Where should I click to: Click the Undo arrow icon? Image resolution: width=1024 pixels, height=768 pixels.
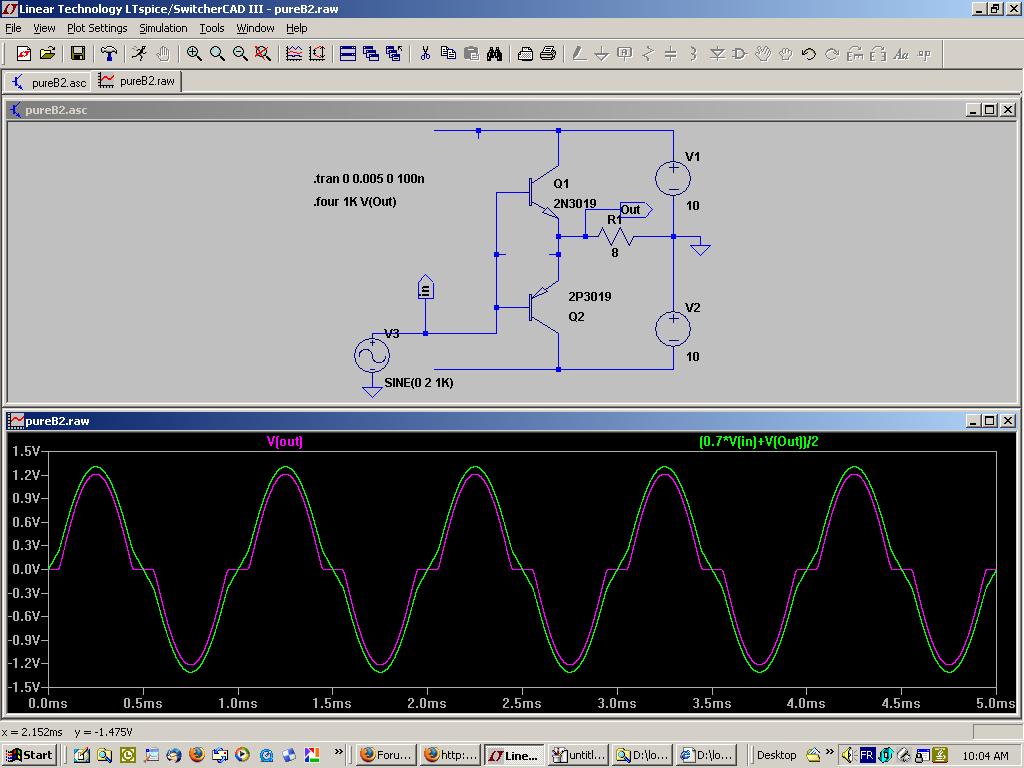click(809, 54)
